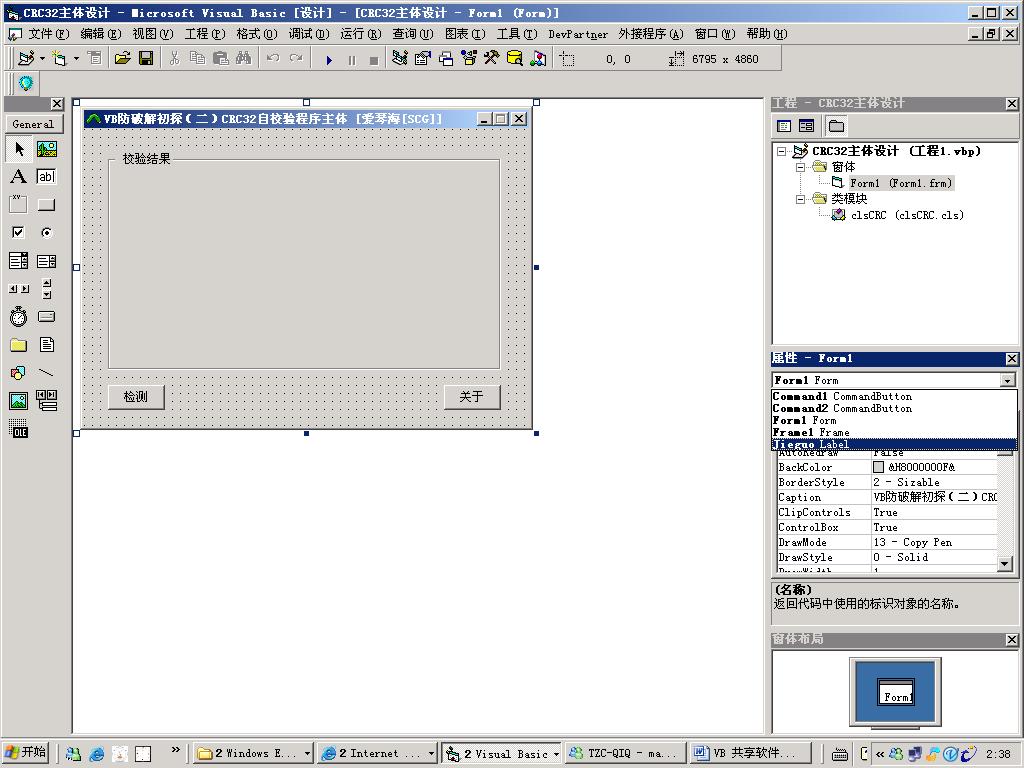The image size is (1024, 768).
Task: Choose Command2 CommandButton from object list
Action: click(894, 408)
